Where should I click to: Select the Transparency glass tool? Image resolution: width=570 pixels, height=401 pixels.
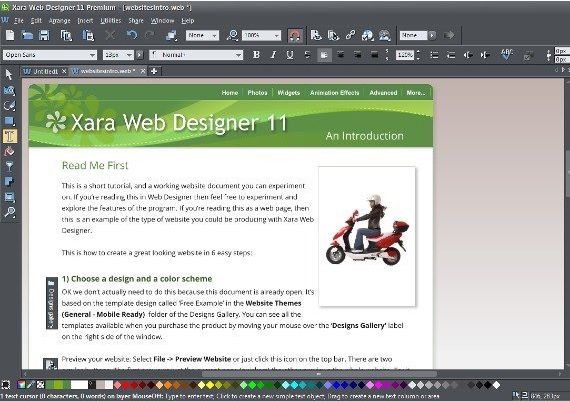coord(9,167)
